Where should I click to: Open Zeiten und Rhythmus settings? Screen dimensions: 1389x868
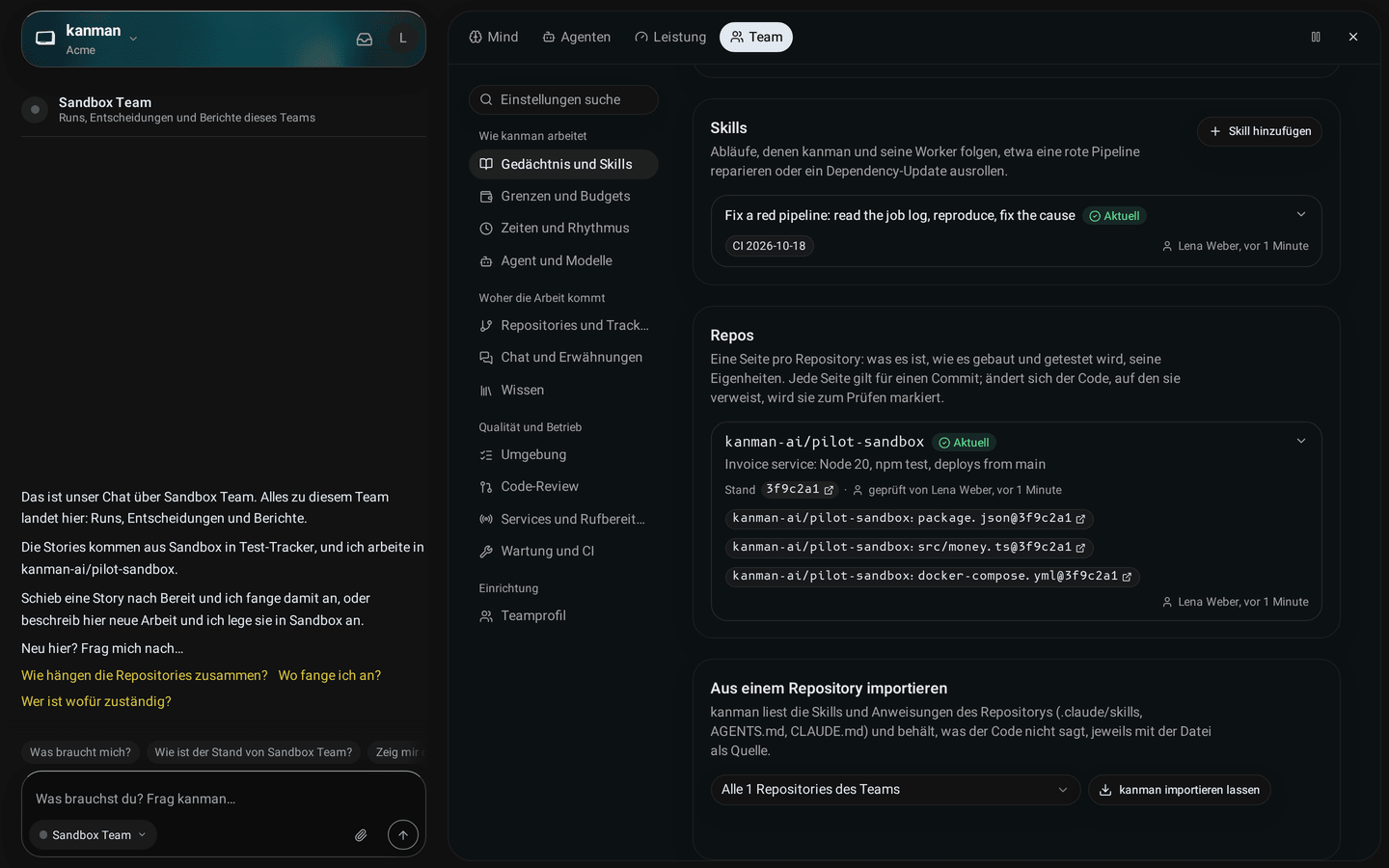pyautogui.click(x=563, y=229)
